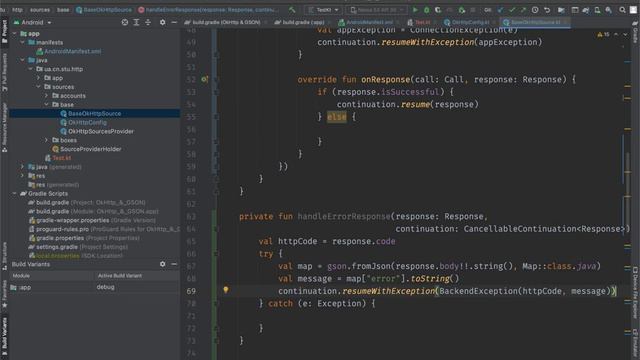Screen dimensions: 640x360
Task: Click the select opened file target icon
Action: [125, 22]
